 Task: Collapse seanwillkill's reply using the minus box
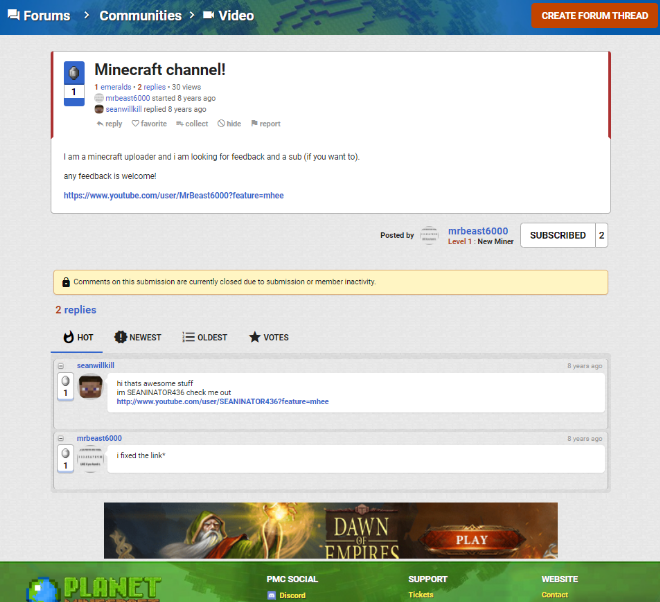[60, 366]
